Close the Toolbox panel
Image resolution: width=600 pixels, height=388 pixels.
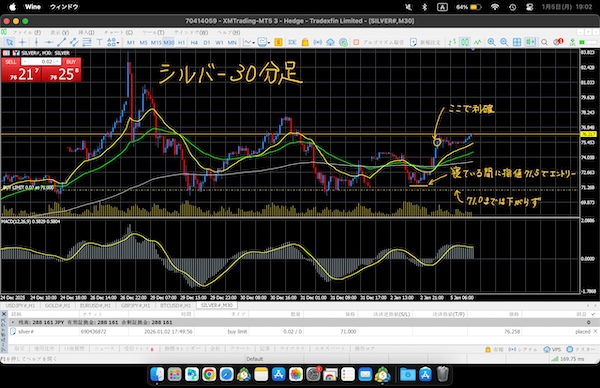tap(4, 314)
